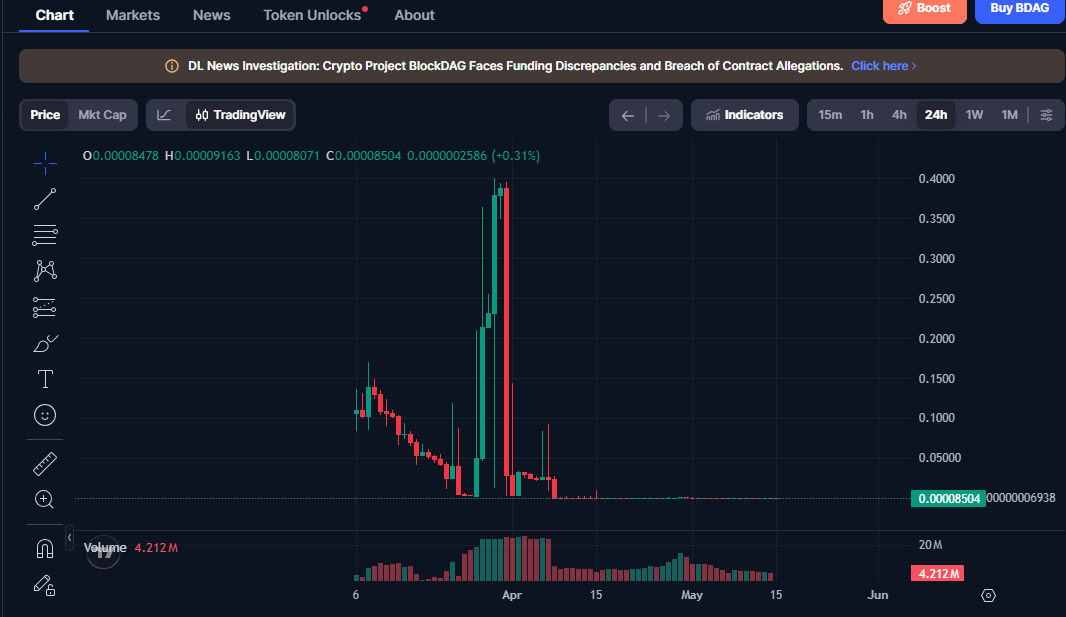Set interval to 1h
The width and height of the screenshot is (1066, 617).
pyautogui.click(x=867, y=115)
